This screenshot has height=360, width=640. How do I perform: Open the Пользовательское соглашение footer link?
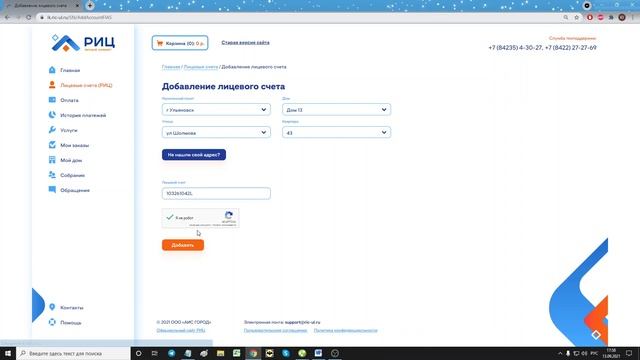(276, 331)
